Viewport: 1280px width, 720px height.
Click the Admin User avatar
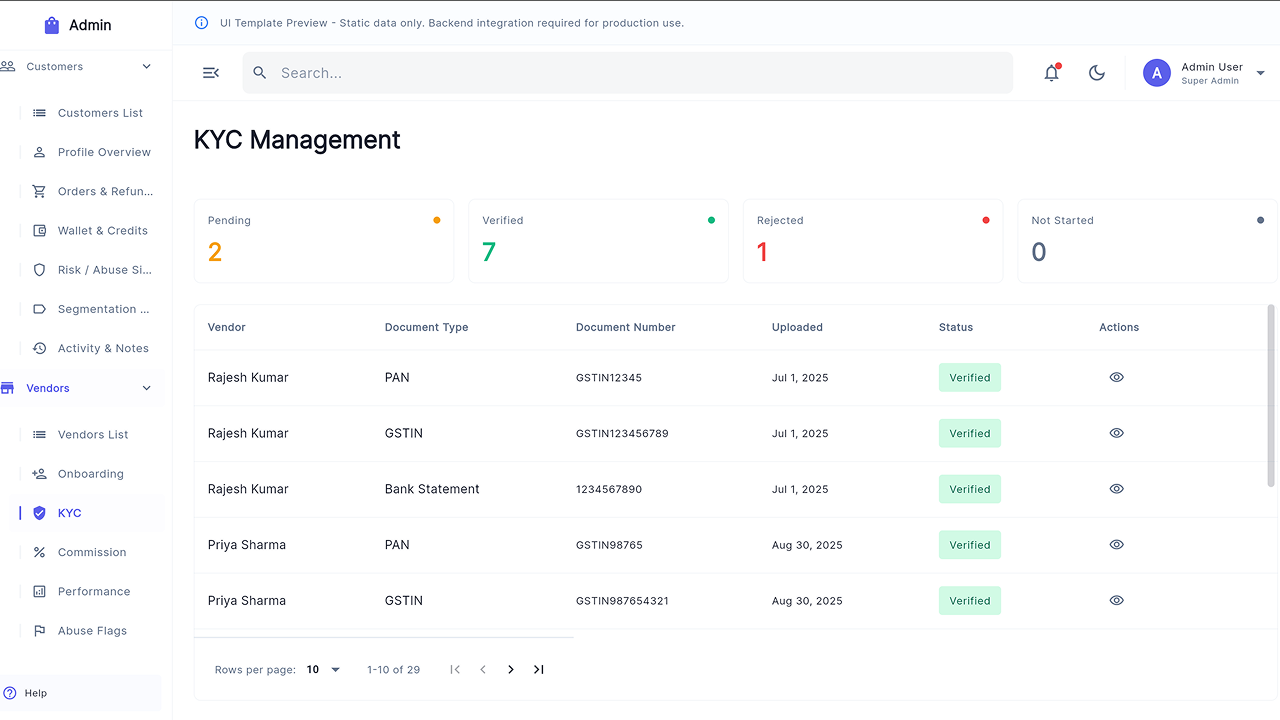(1157, 73)
